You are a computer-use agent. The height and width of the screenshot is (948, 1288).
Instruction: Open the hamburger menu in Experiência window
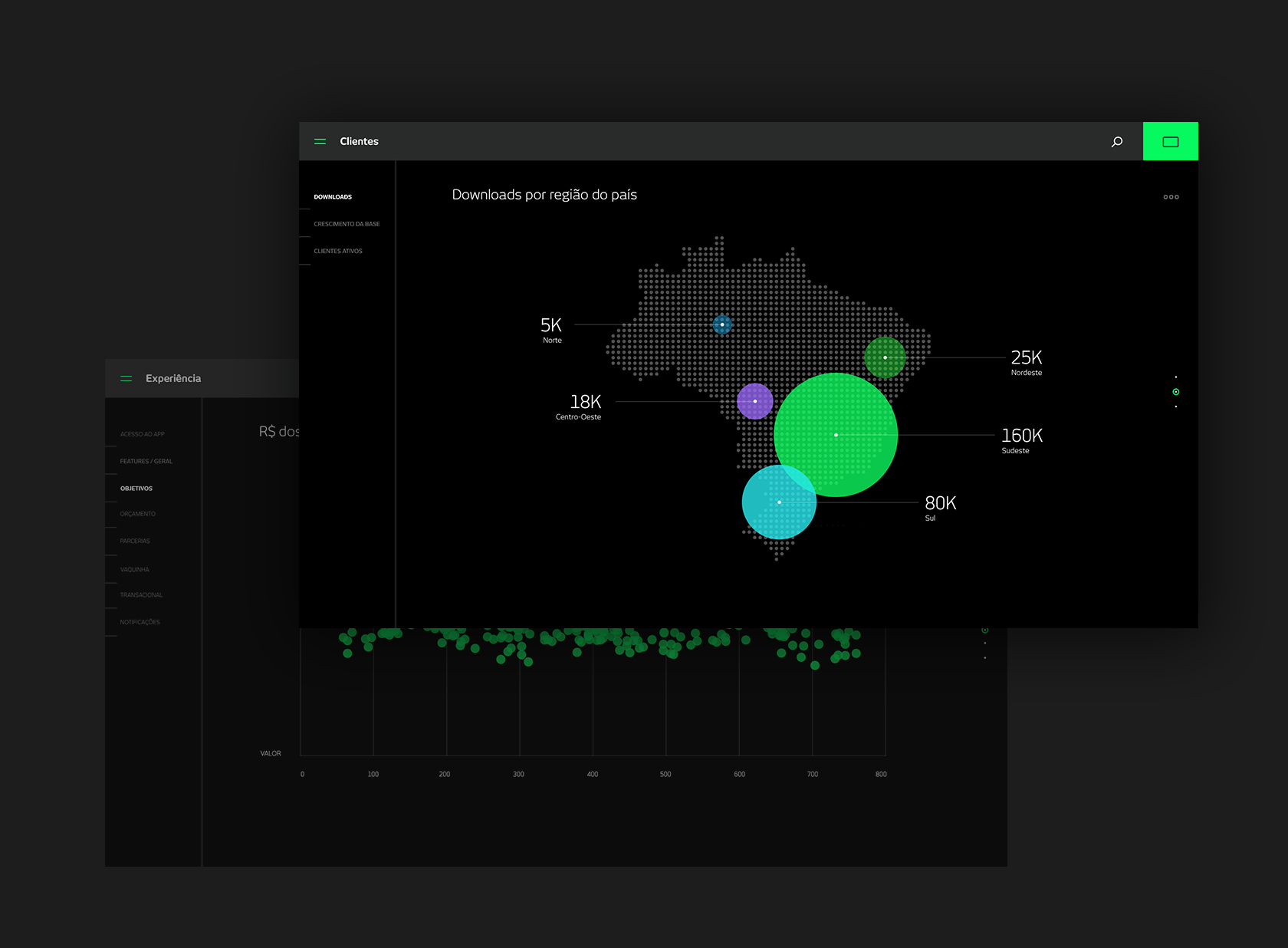[127, 378]
